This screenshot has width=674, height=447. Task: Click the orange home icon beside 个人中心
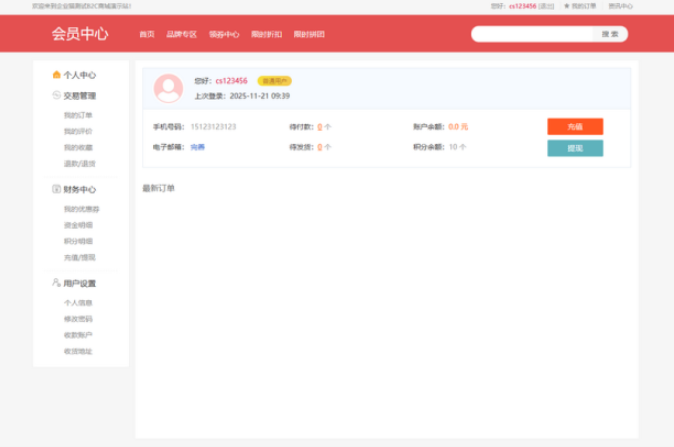[56, 75]
